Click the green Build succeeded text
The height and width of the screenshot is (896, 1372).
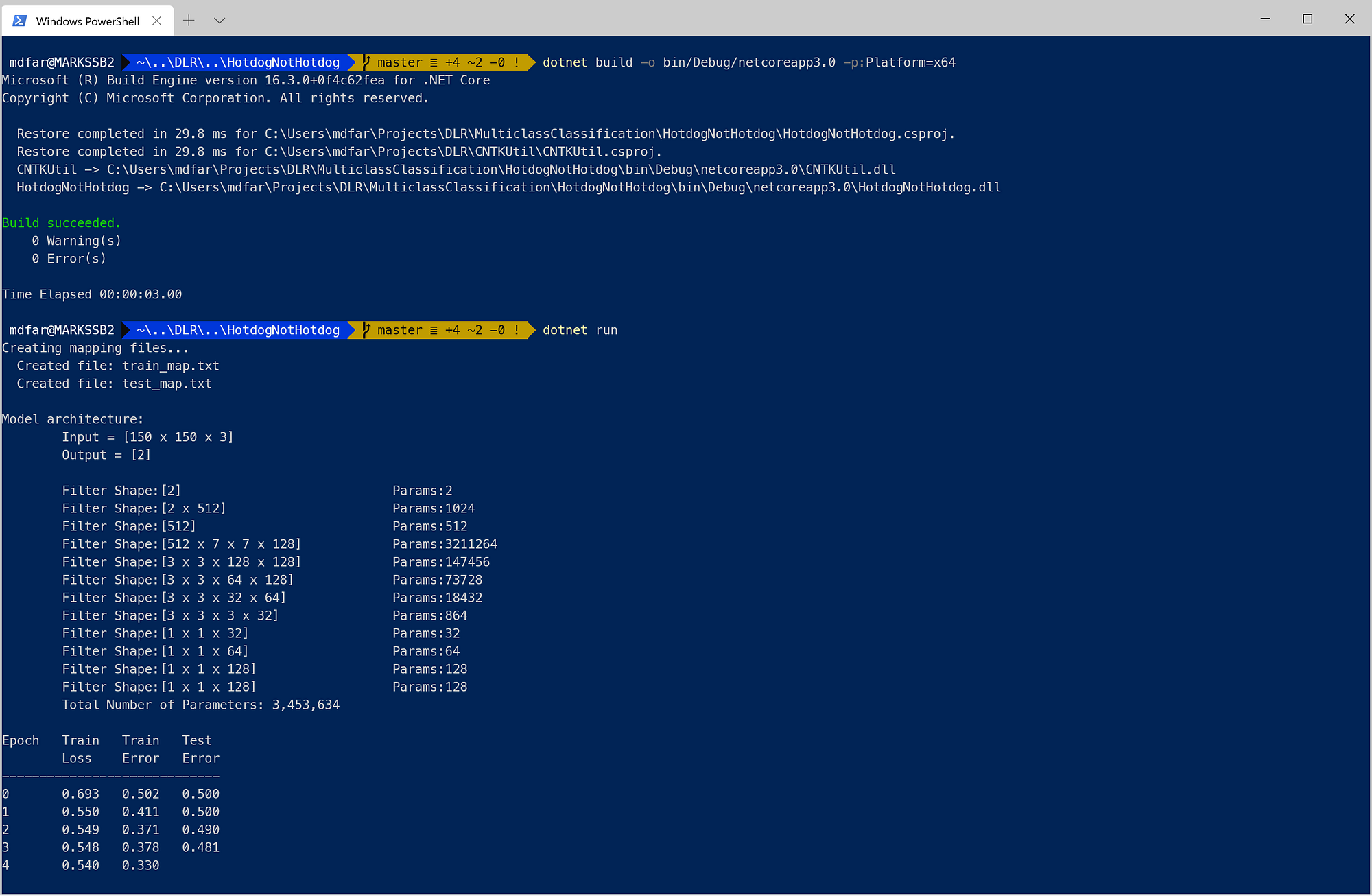tap(61, 223)
